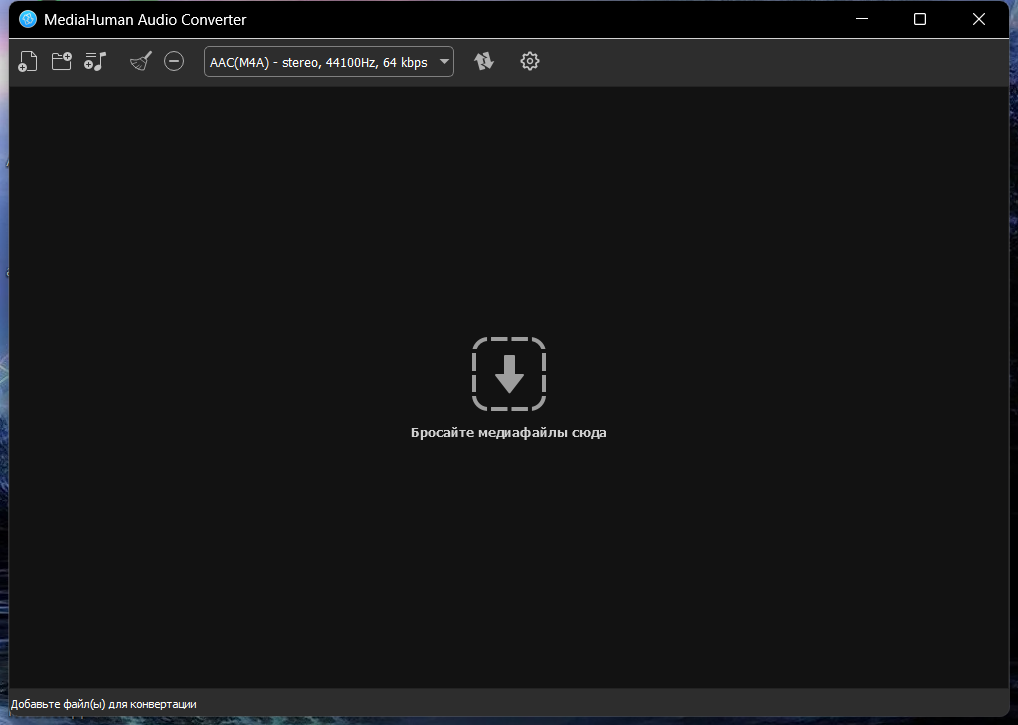
Task: Minimize the MediaHuman Audio Converter window
Action: click(862, 19)
